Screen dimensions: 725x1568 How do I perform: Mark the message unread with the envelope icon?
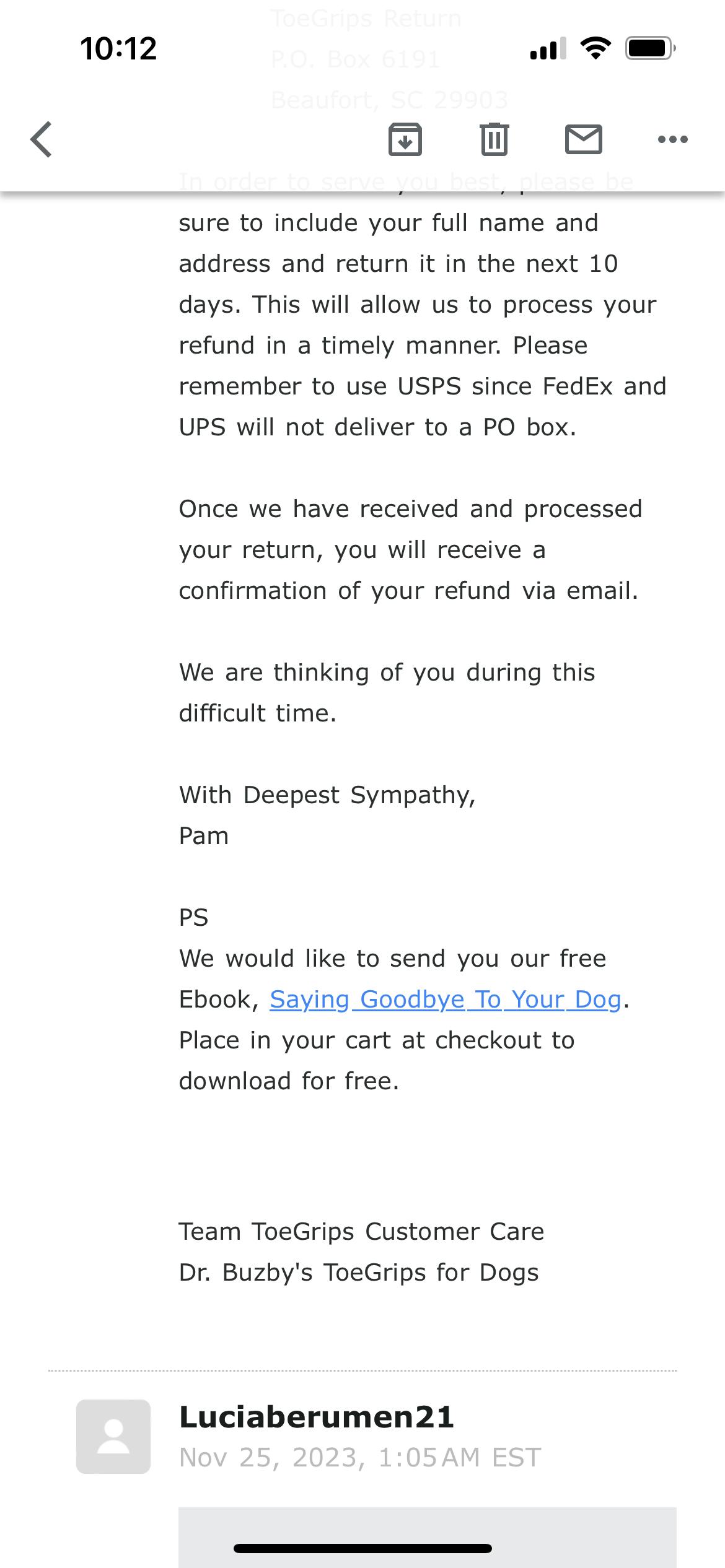[x=583, y=139]
